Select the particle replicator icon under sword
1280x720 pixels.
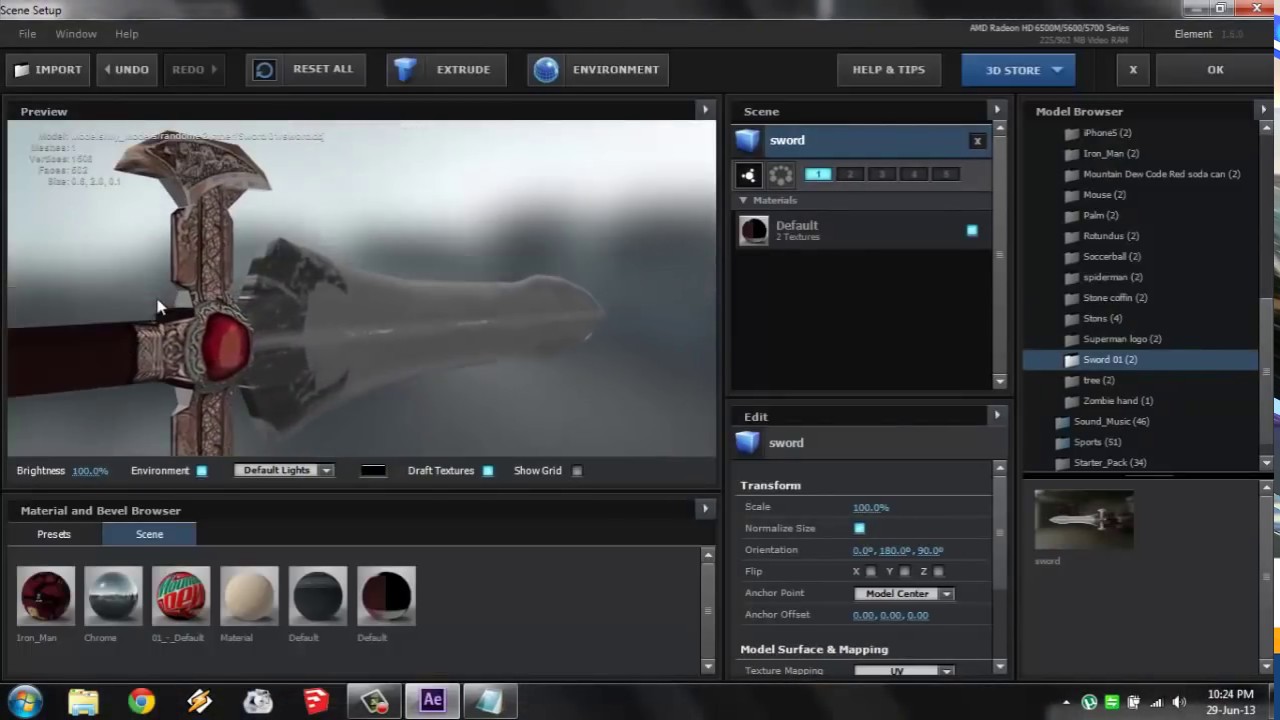click(x=748, y=175)
